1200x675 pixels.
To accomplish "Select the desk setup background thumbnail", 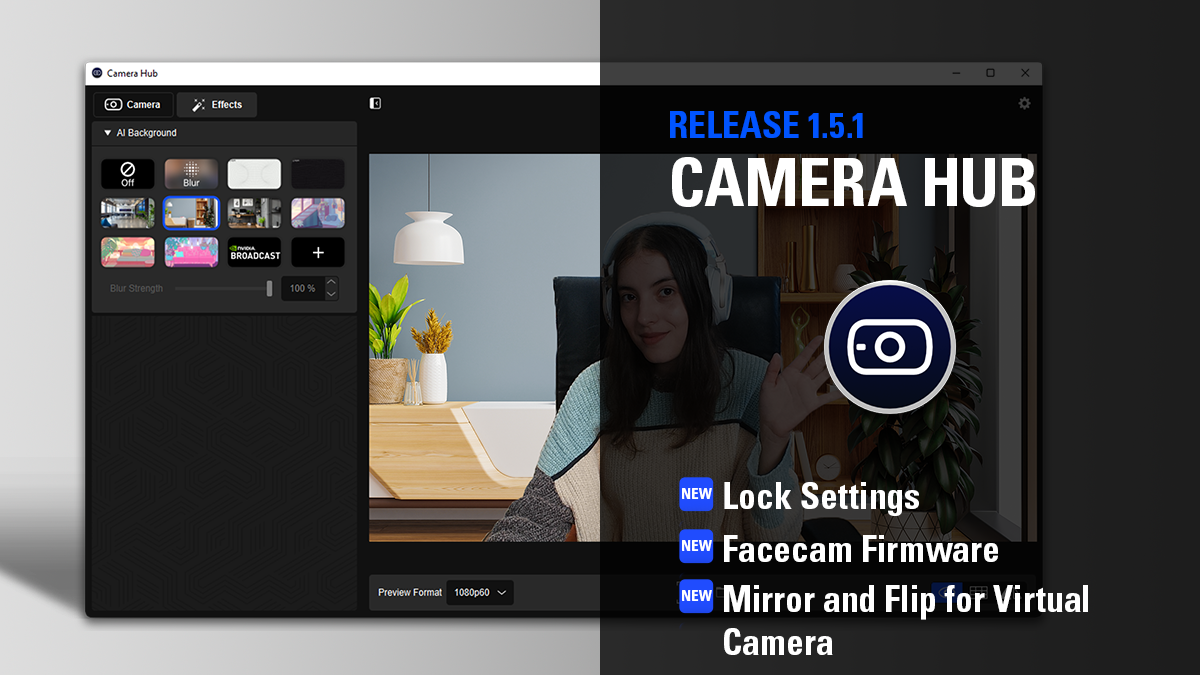I will [254, 213].
